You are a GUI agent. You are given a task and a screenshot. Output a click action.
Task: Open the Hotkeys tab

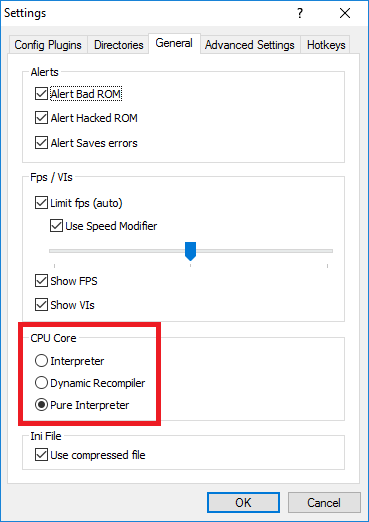(x=326, y=45)
